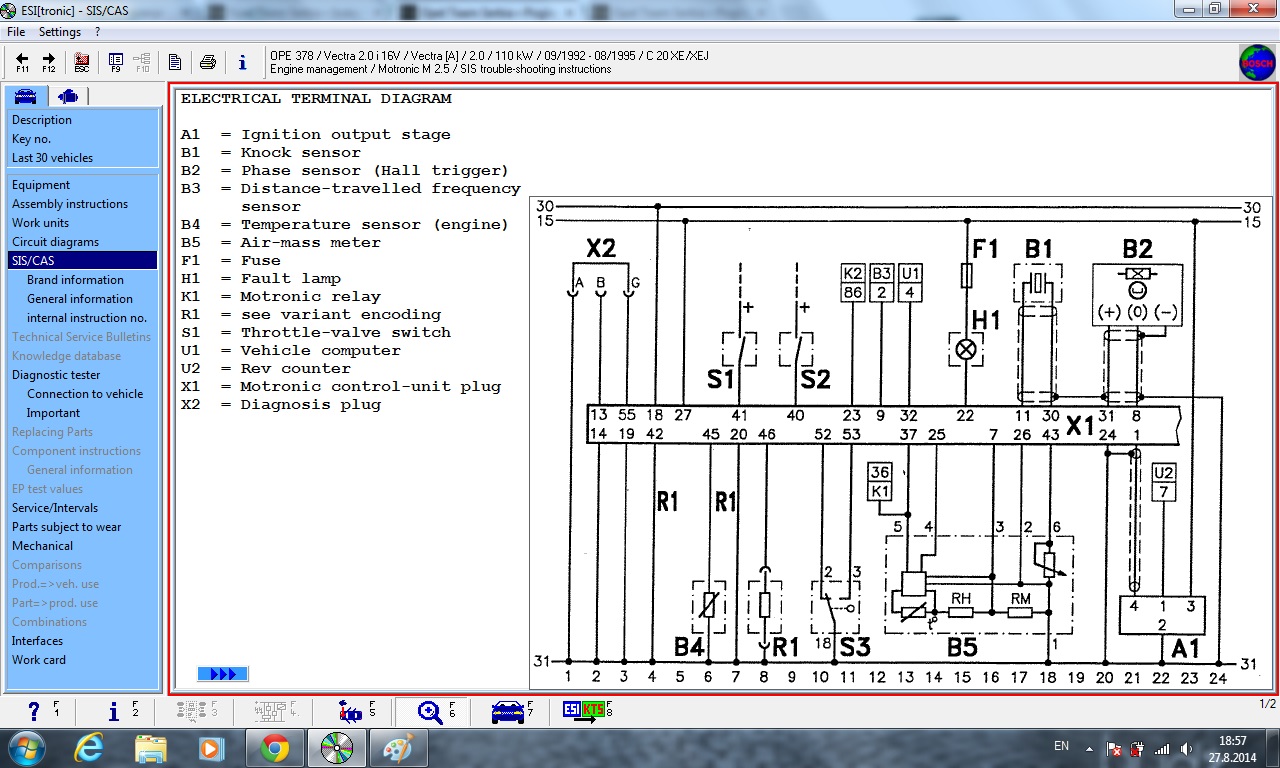Open the Settings menu

point(60,32)
